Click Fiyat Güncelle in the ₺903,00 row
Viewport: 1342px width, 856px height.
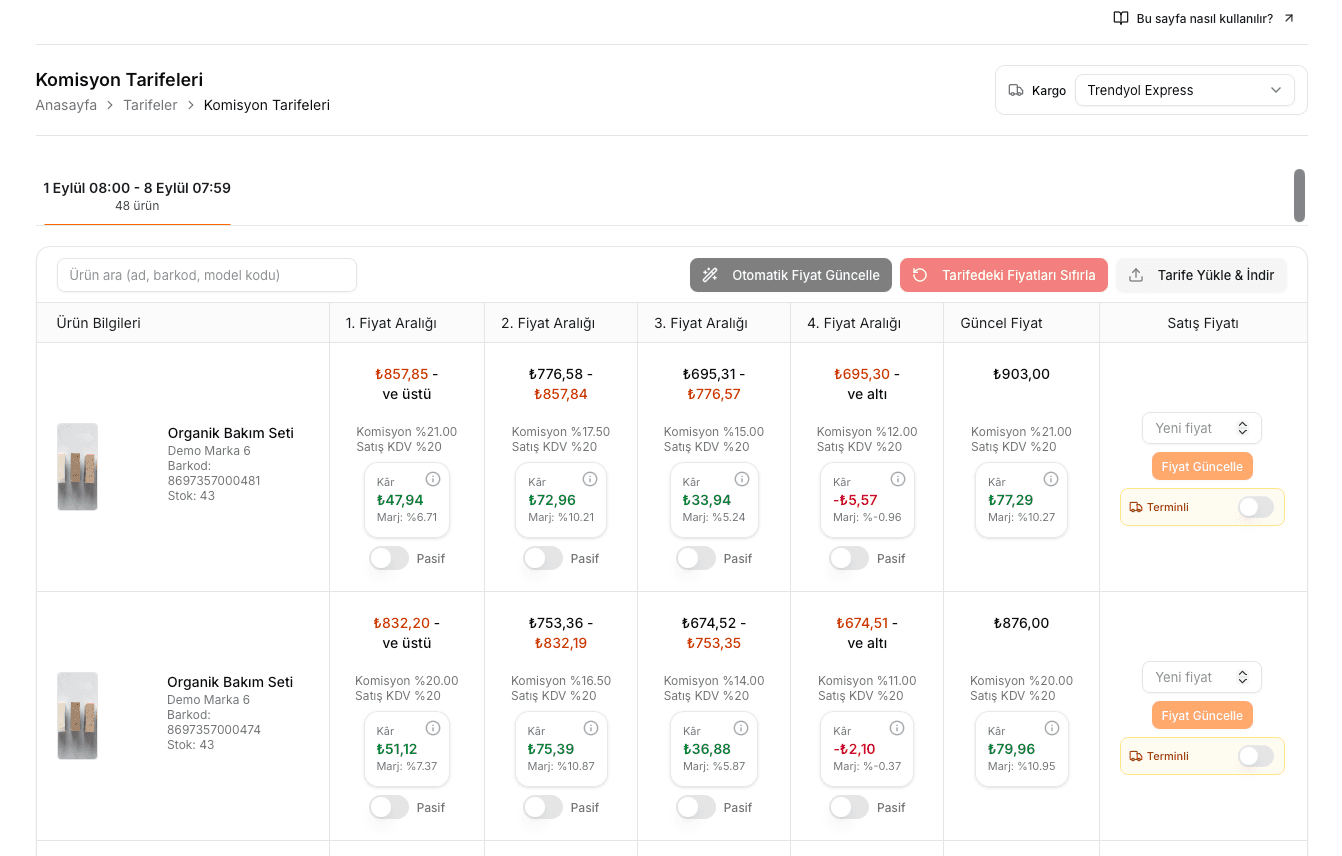click(x=1202, y=466)
